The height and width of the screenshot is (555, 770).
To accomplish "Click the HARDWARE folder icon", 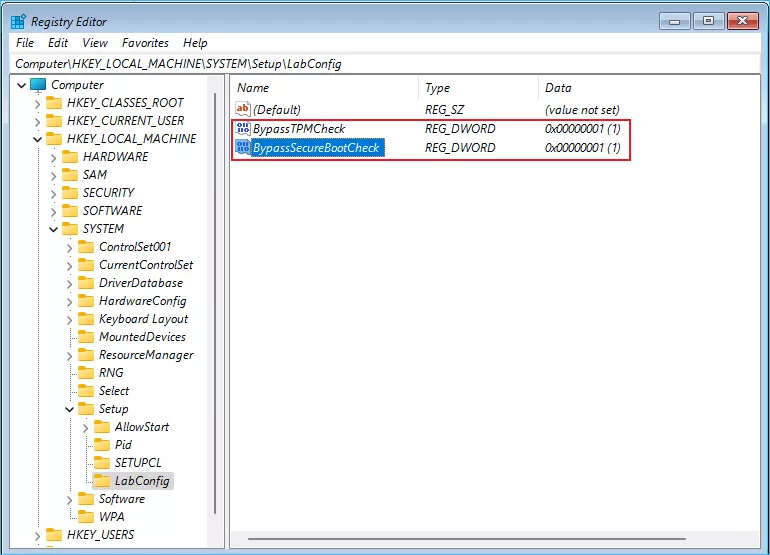I will point(70,157).
